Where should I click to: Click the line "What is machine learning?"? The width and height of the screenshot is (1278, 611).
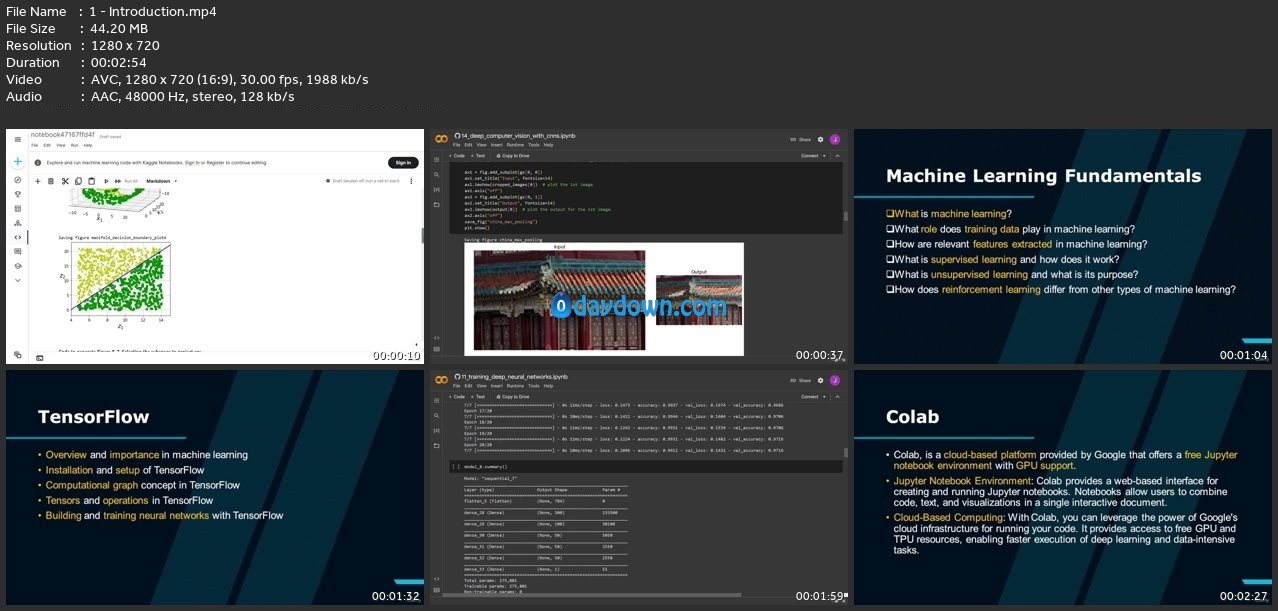pos(949,214)
